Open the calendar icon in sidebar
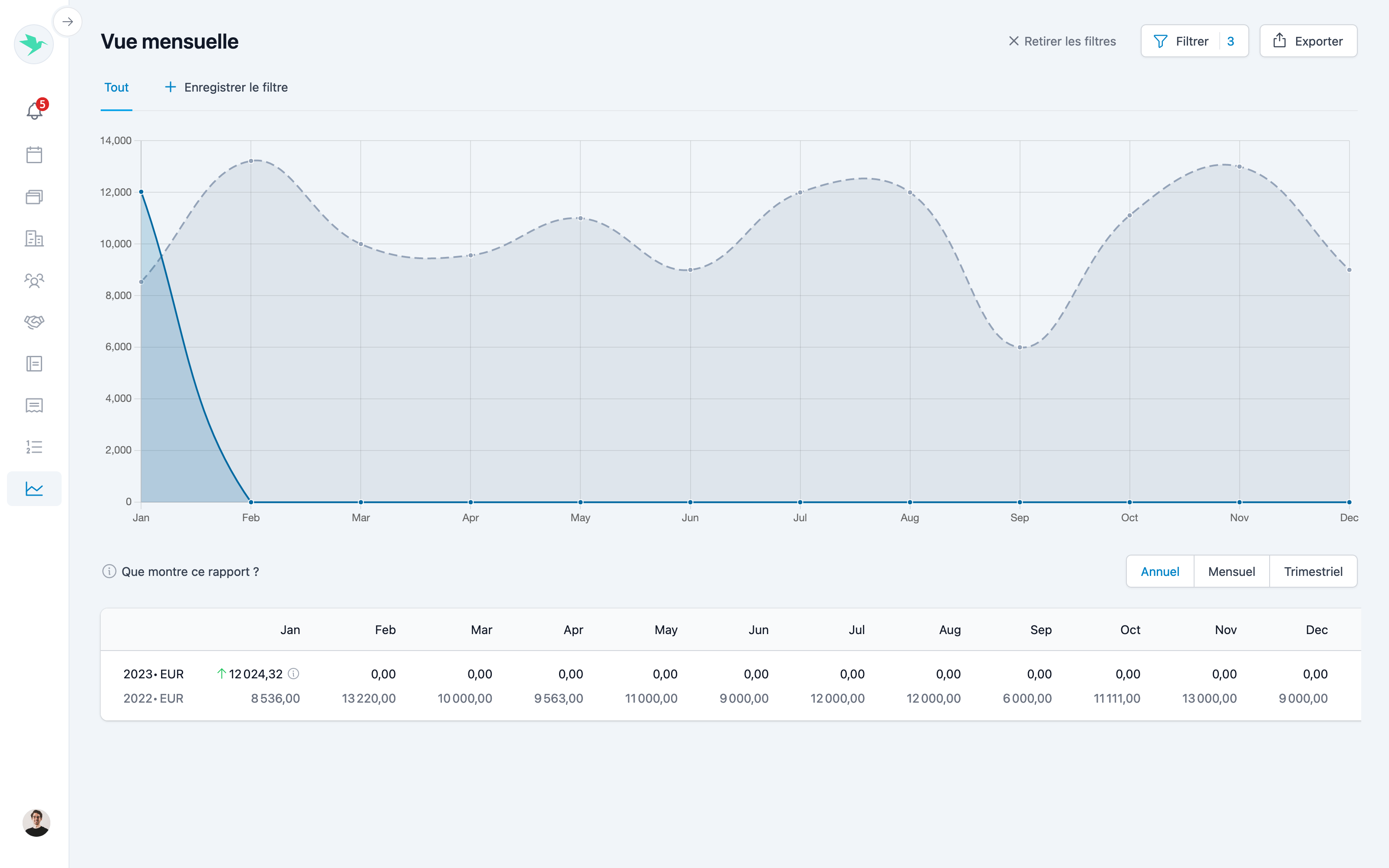The width and height of the screenshot is (1389, 868). tap(34, 155)
